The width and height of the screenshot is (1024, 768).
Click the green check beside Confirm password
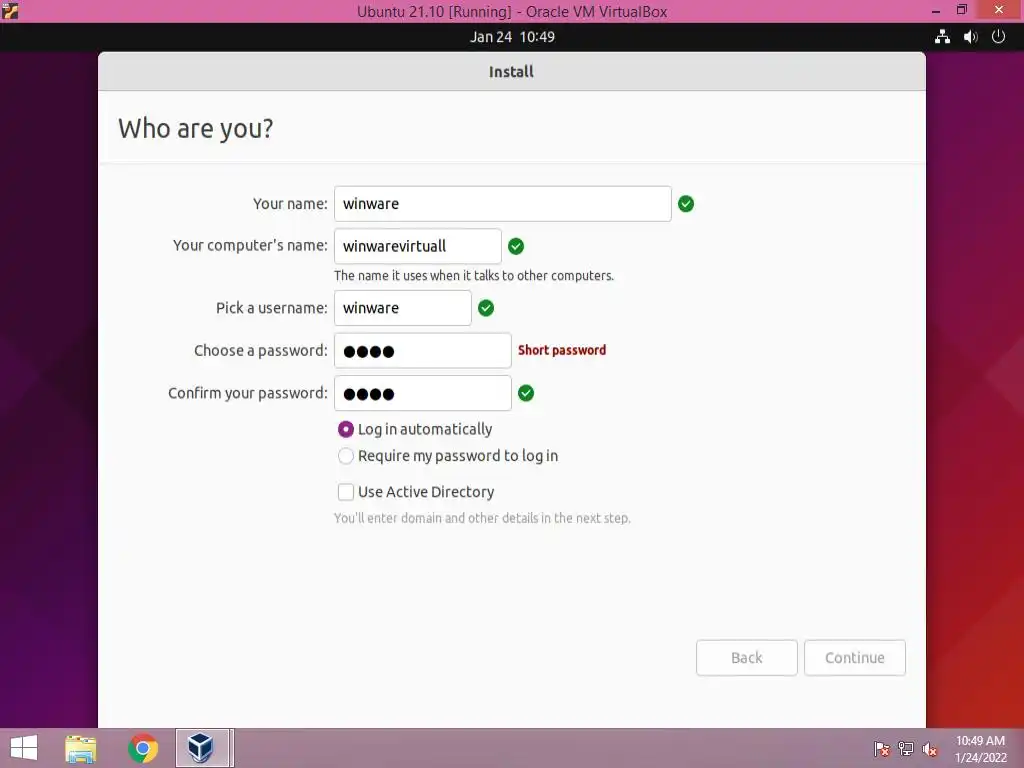[x=526, y=393]
